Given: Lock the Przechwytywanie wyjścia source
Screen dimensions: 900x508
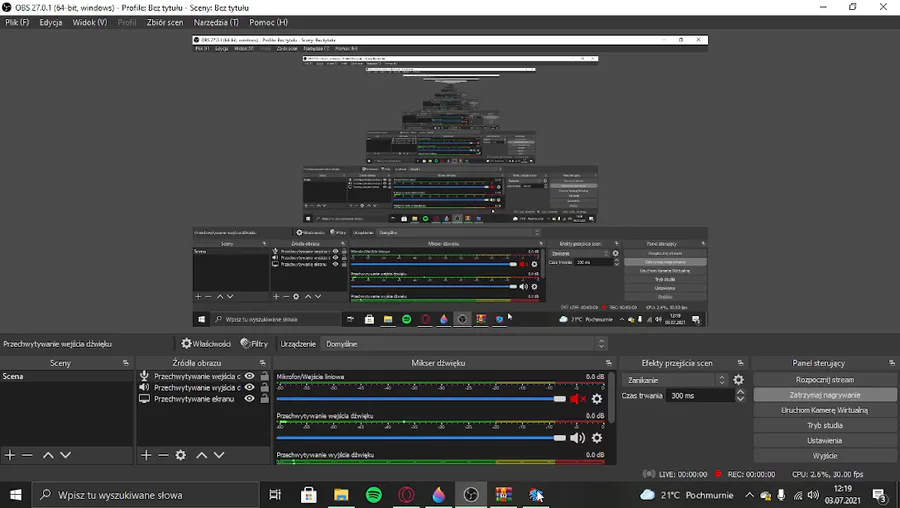Looking at the screenshot, I should coord(264,387).
